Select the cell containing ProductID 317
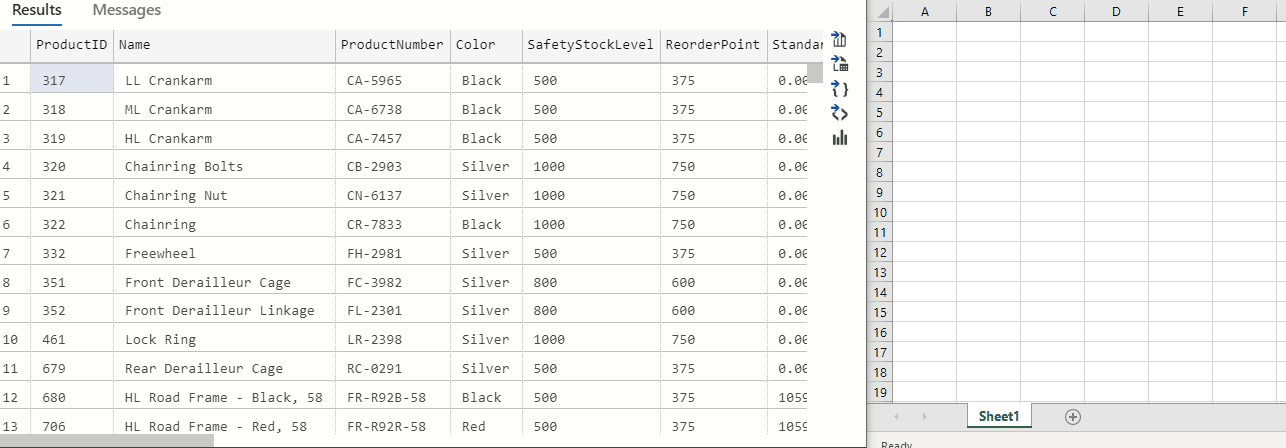Screen dimensions: 1286x448 pos(72,80)
